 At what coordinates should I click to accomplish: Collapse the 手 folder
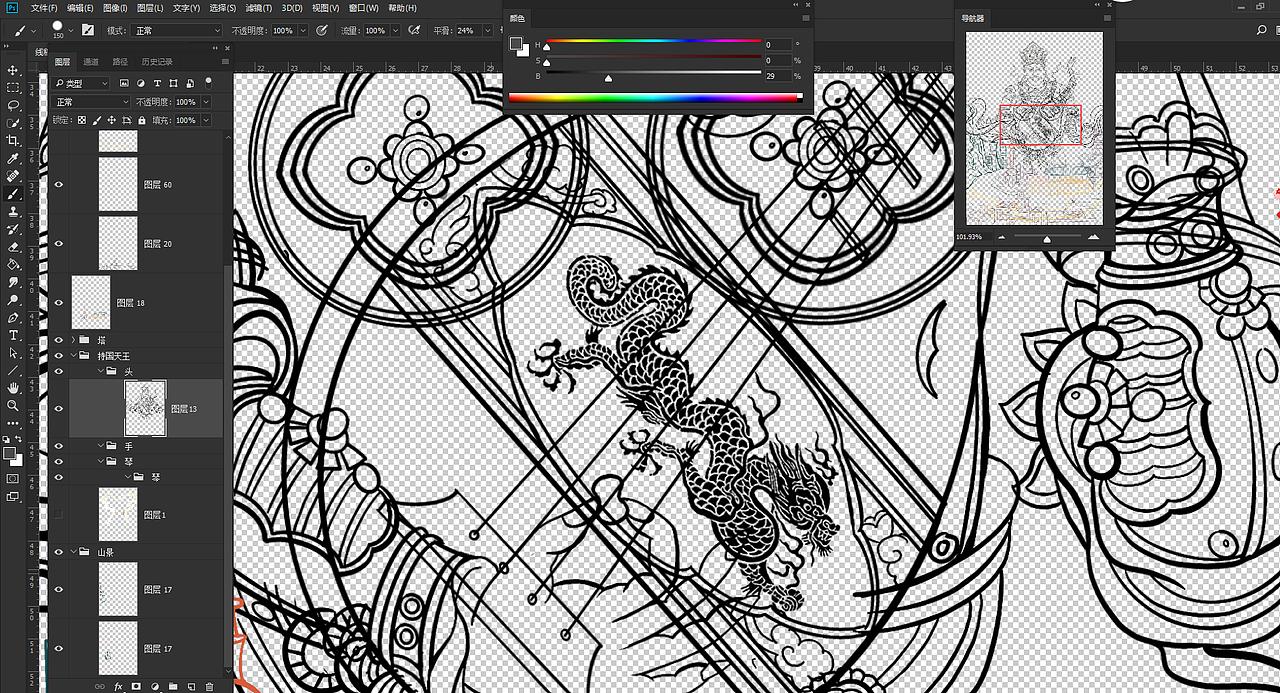(x=100, y=446)
